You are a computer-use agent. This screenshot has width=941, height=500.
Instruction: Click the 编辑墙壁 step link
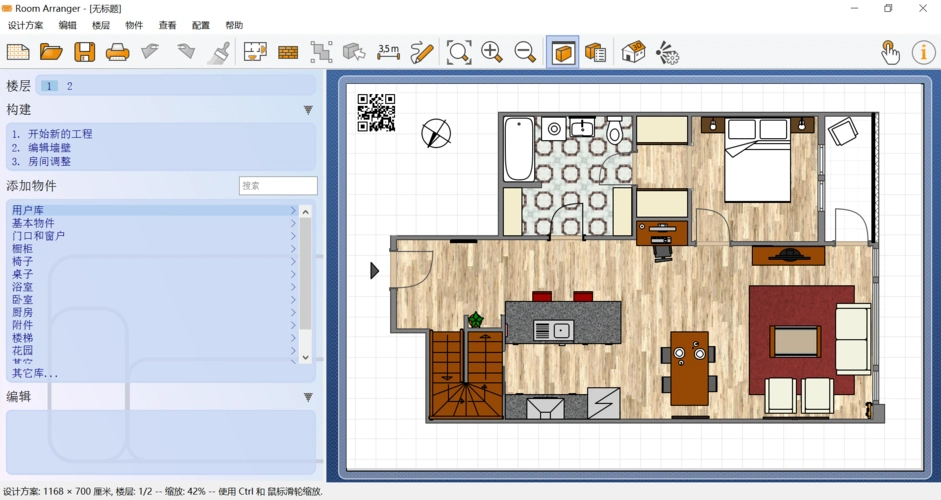(x=49, y=147)
